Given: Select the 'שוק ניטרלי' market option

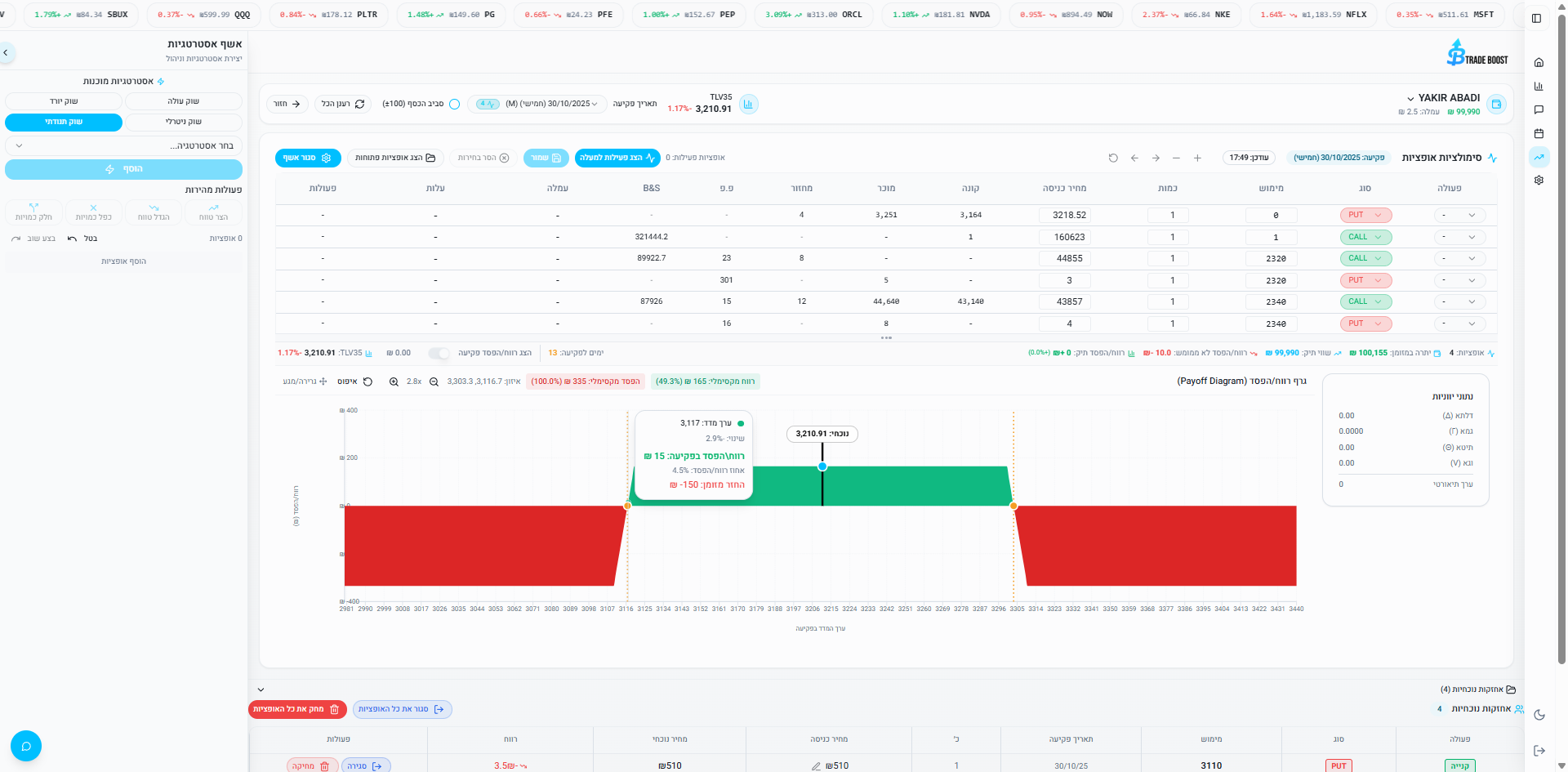Looking at the screenshot, I should 184,122.
